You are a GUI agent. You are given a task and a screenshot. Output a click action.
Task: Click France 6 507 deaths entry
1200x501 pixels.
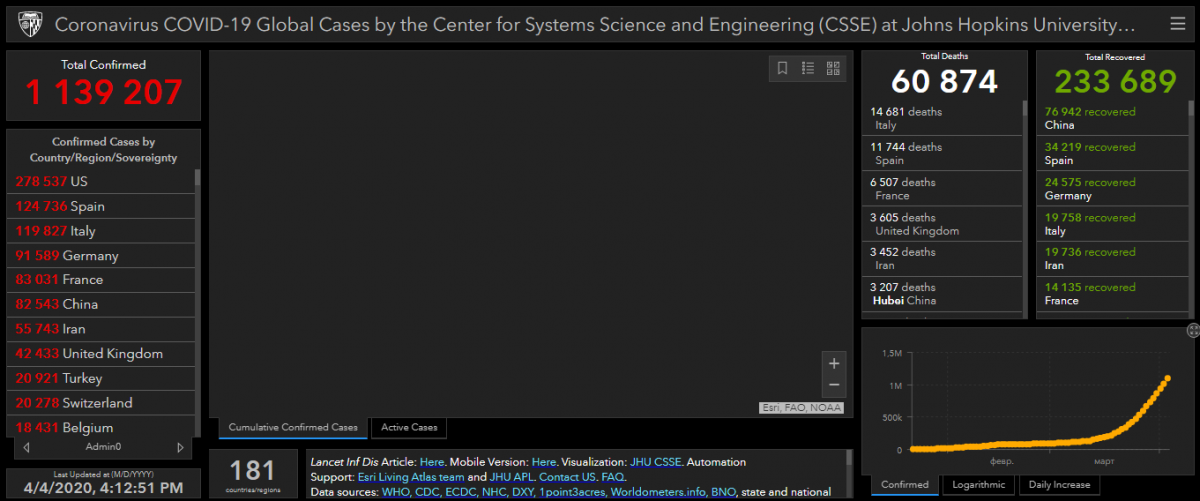[941, 189]
